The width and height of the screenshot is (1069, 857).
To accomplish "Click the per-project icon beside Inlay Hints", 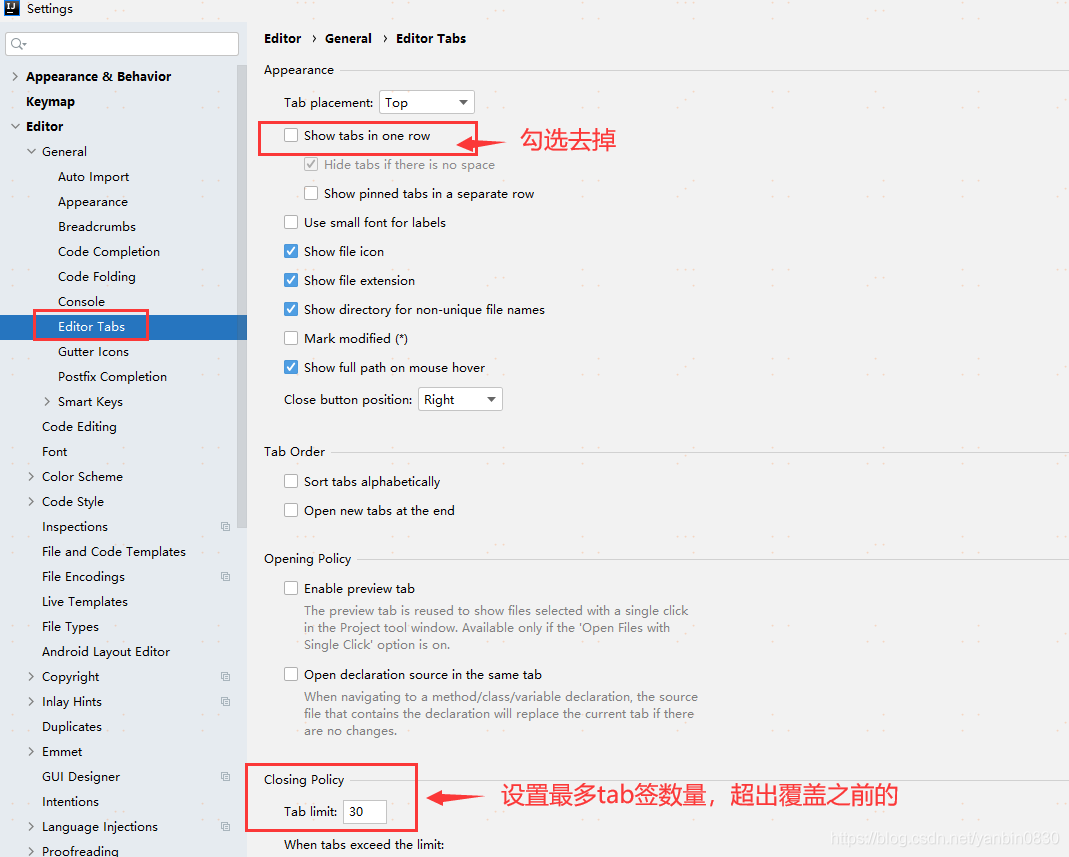I will pyautogui.click(x=225, y=701).
